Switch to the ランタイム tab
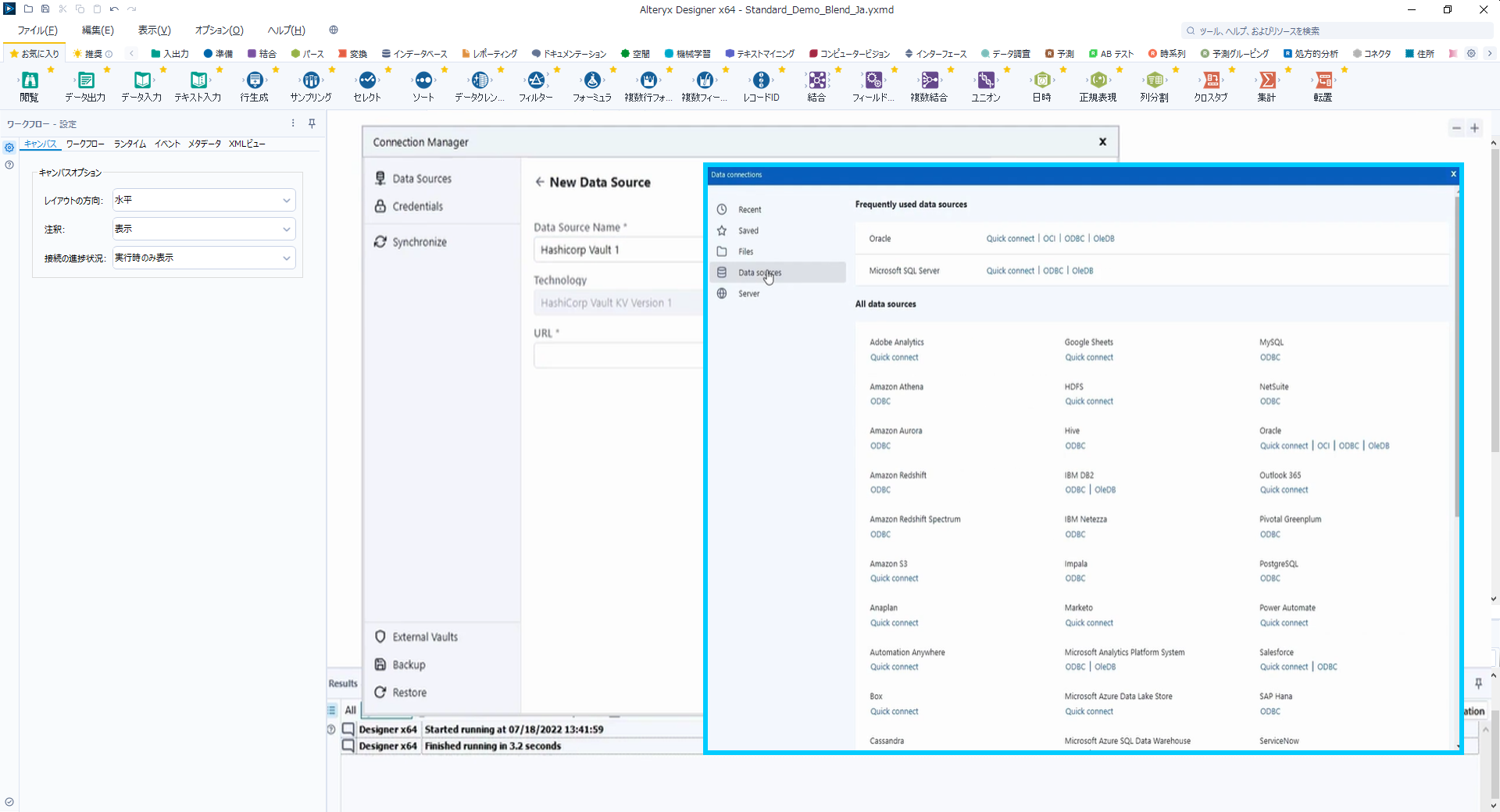 pyautogui.click(x=130, y=144)
